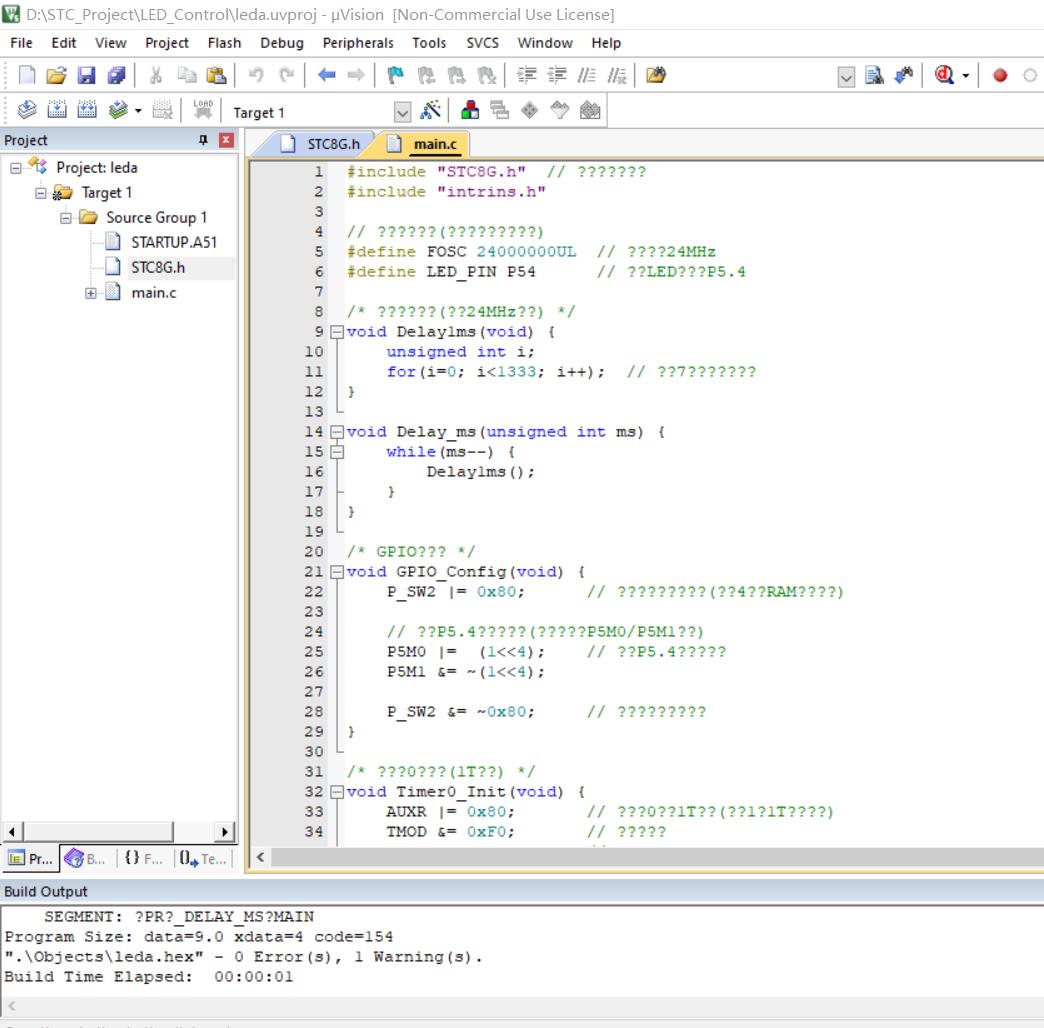Redo the last edit
The height and width of the screenshot is (1028, 1044).
(286, 75)
